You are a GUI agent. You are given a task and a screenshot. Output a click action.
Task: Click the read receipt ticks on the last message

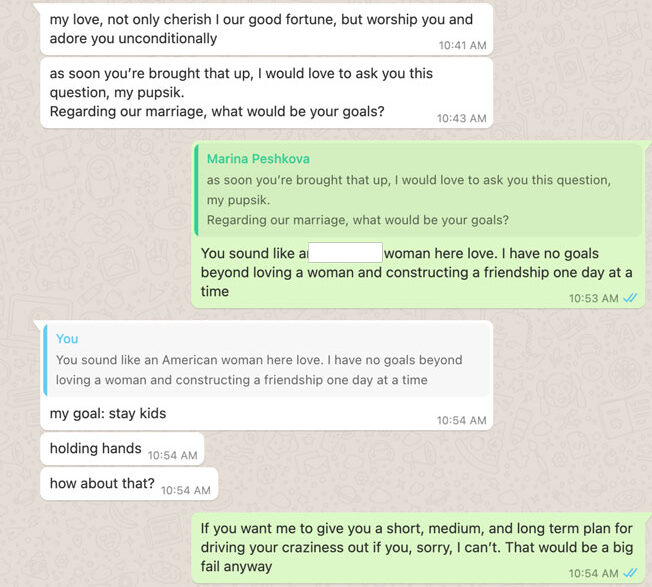[x=630, y=573]
